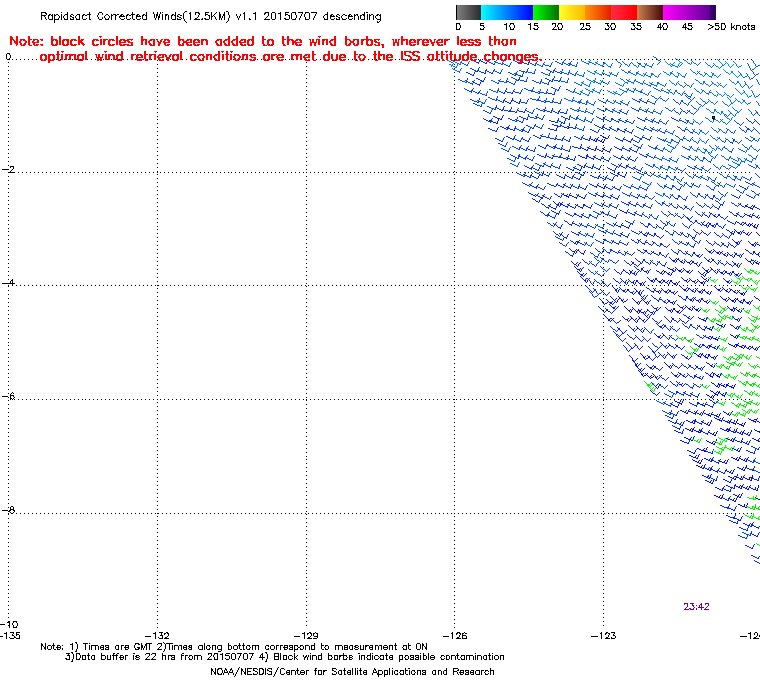This screenshot has height=688, width=760.
Task: Click the -4 latitude axis label
Action: click(8, 283)
